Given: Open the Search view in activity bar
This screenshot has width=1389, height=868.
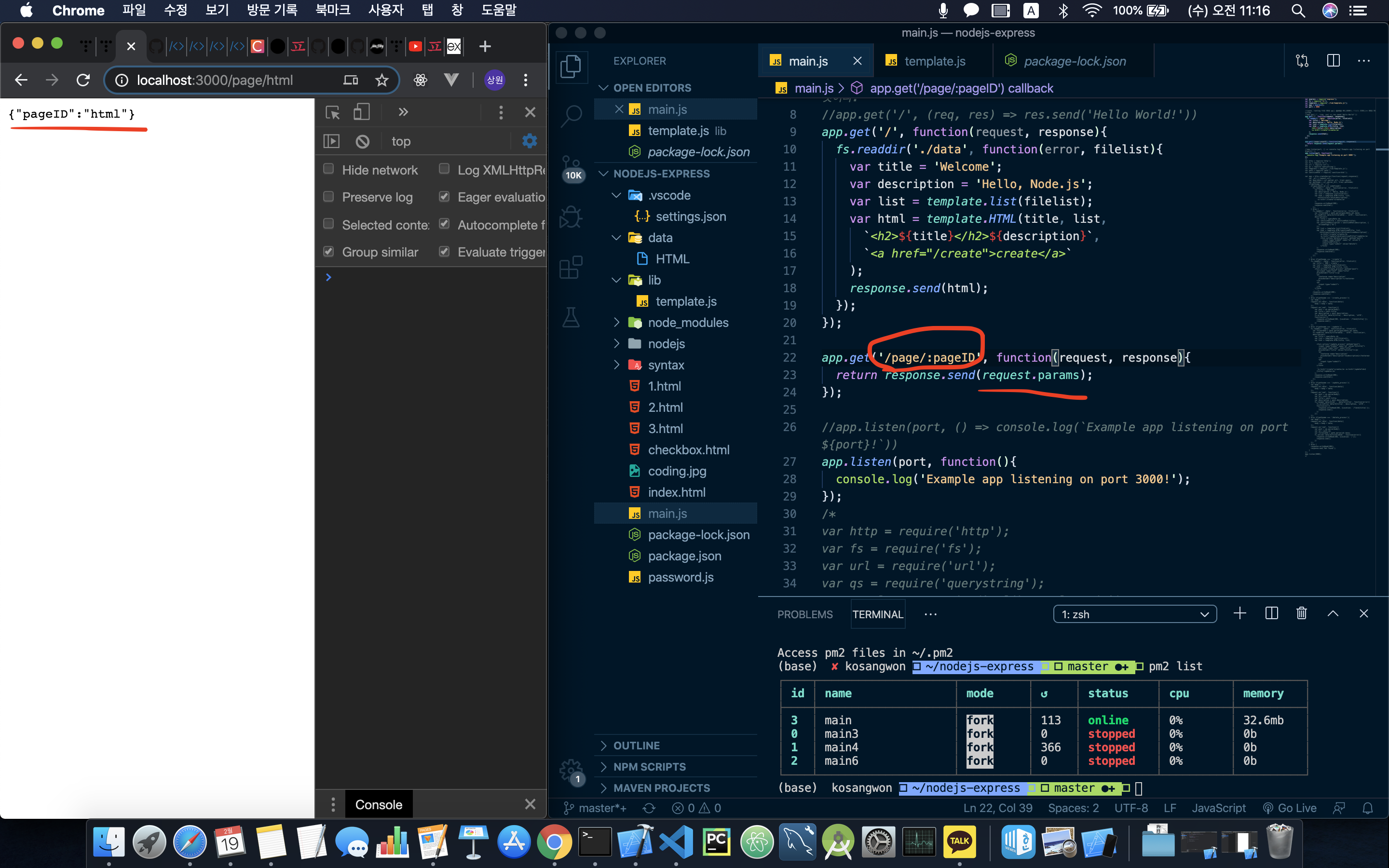Looking at the screenshot, I should [x=571, y=115].
